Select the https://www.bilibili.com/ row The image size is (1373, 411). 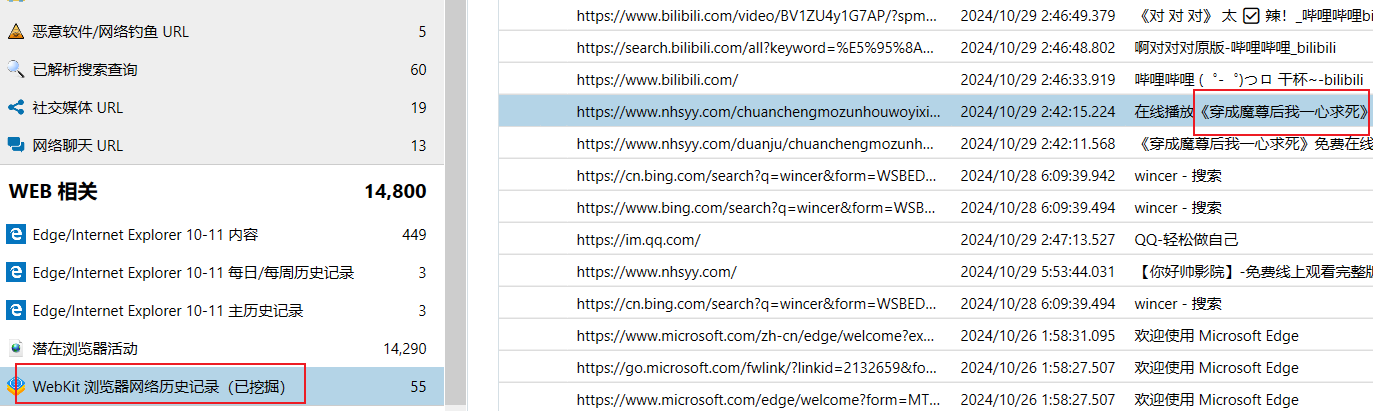tap(935, 79)
